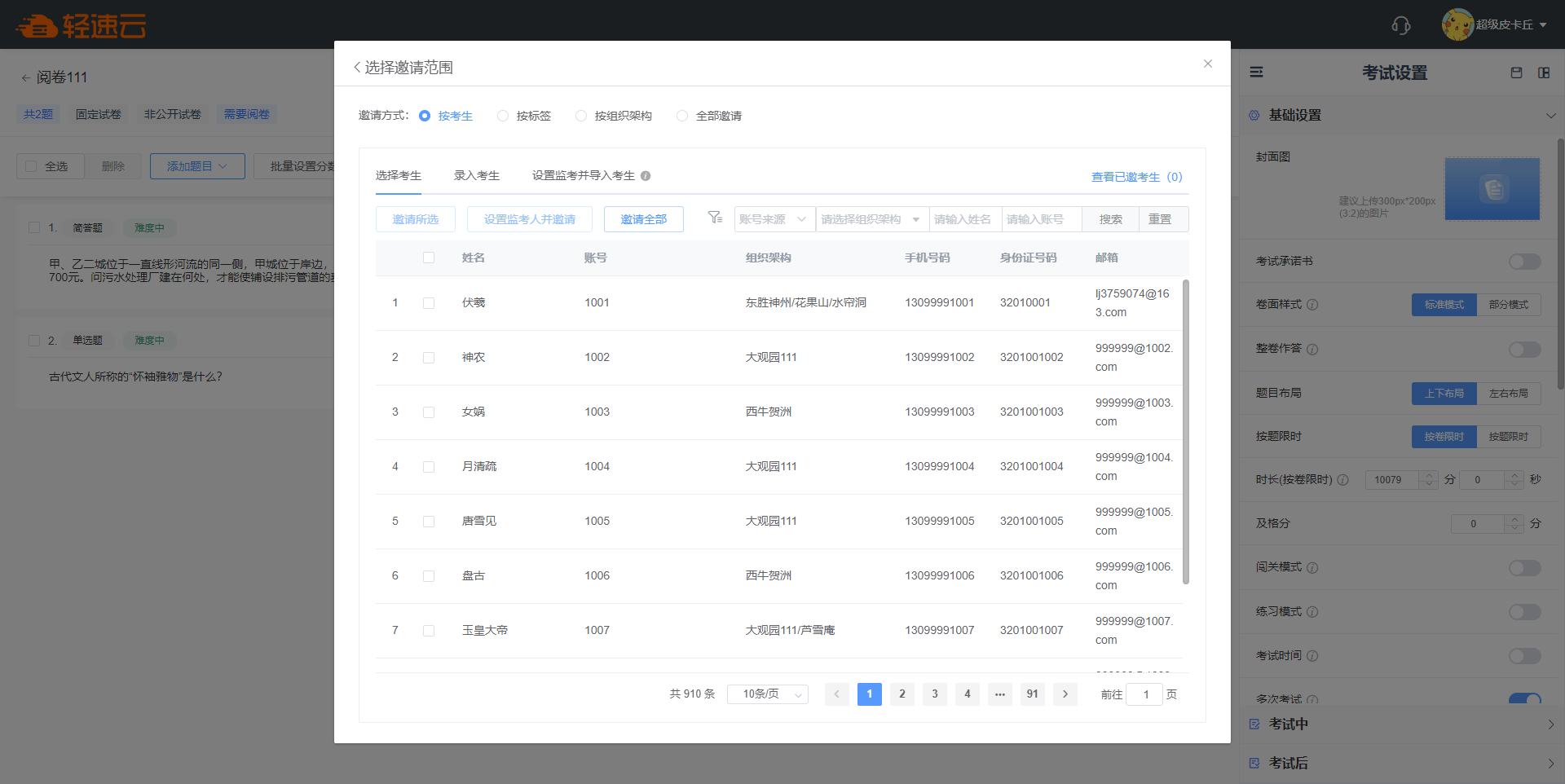
Task: Click the 前往 page number field
Action: point(1144,694)
